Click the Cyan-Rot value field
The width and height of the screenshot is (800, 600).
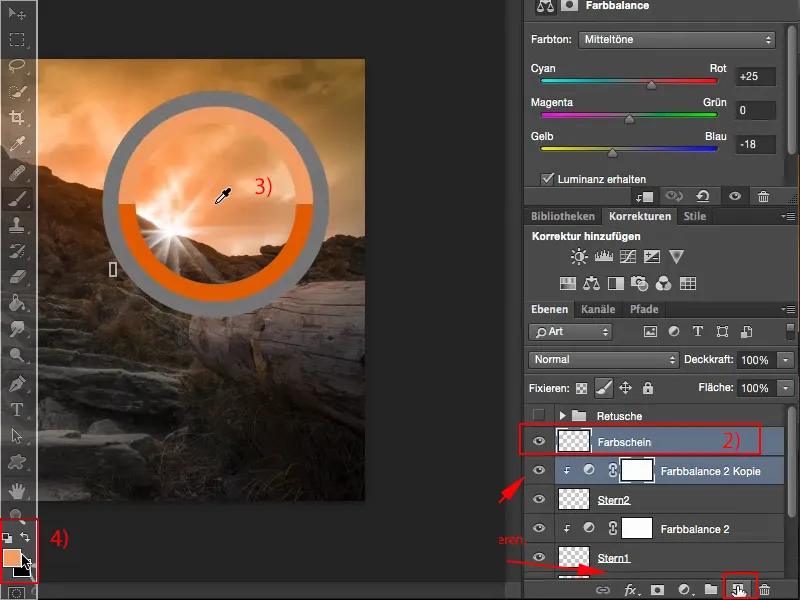pos(756,76)
